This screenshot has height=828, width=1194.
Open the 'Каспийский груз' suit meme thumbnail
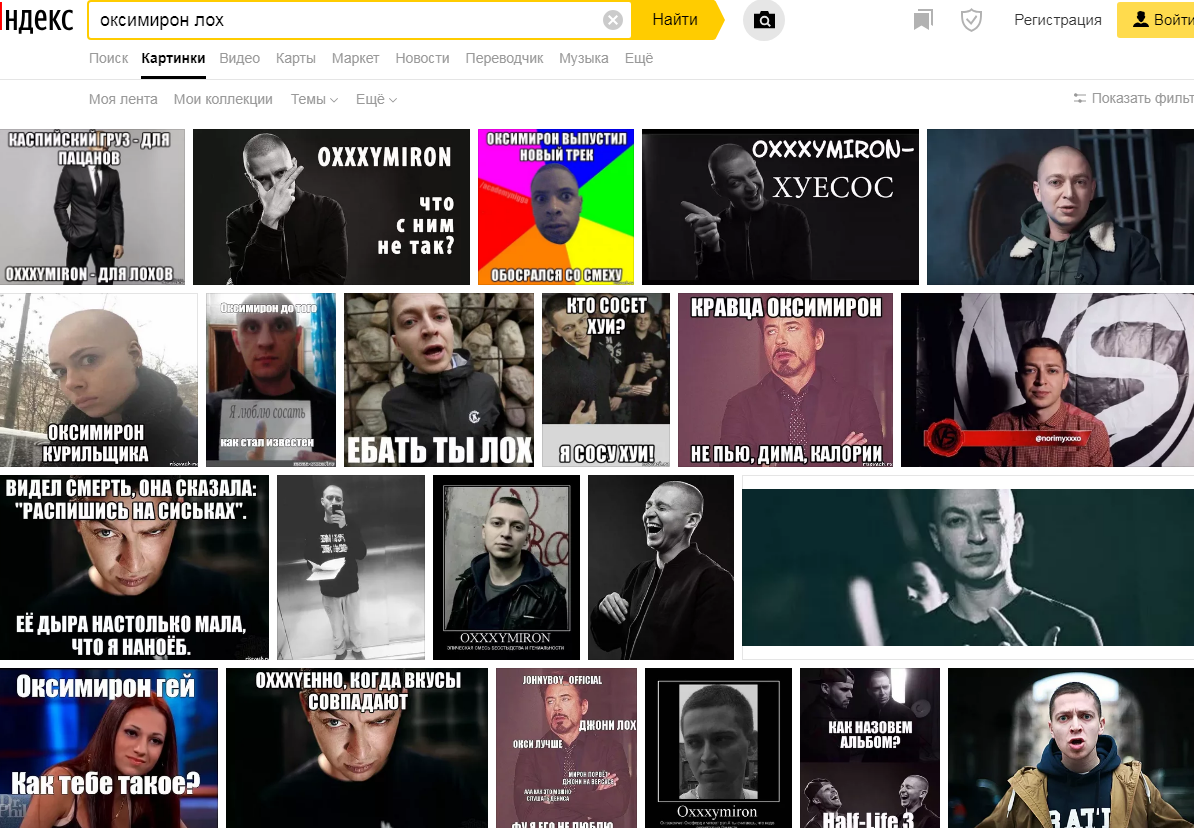pos(92,207)
